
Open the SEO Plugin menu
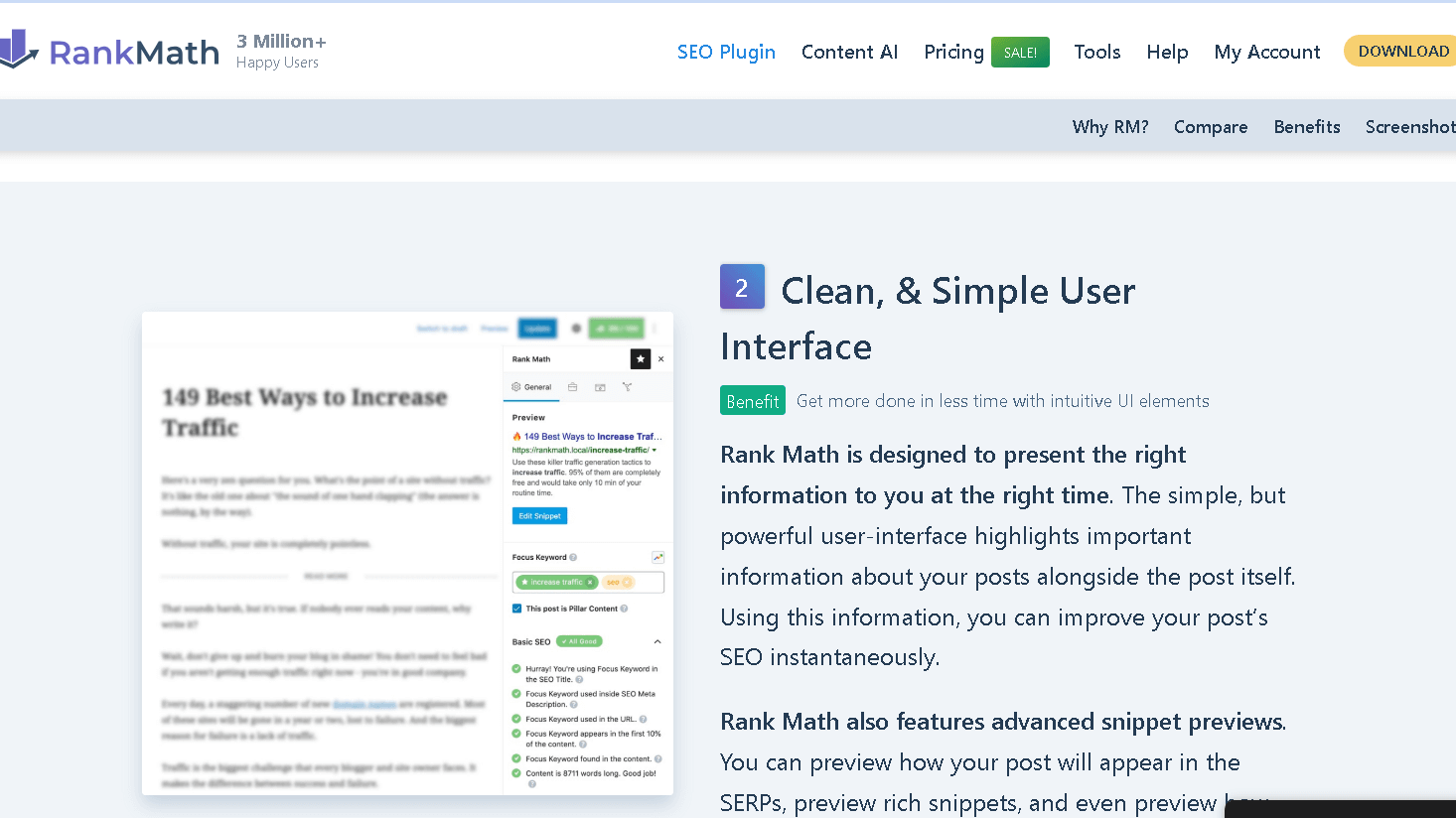click(726, 52)
